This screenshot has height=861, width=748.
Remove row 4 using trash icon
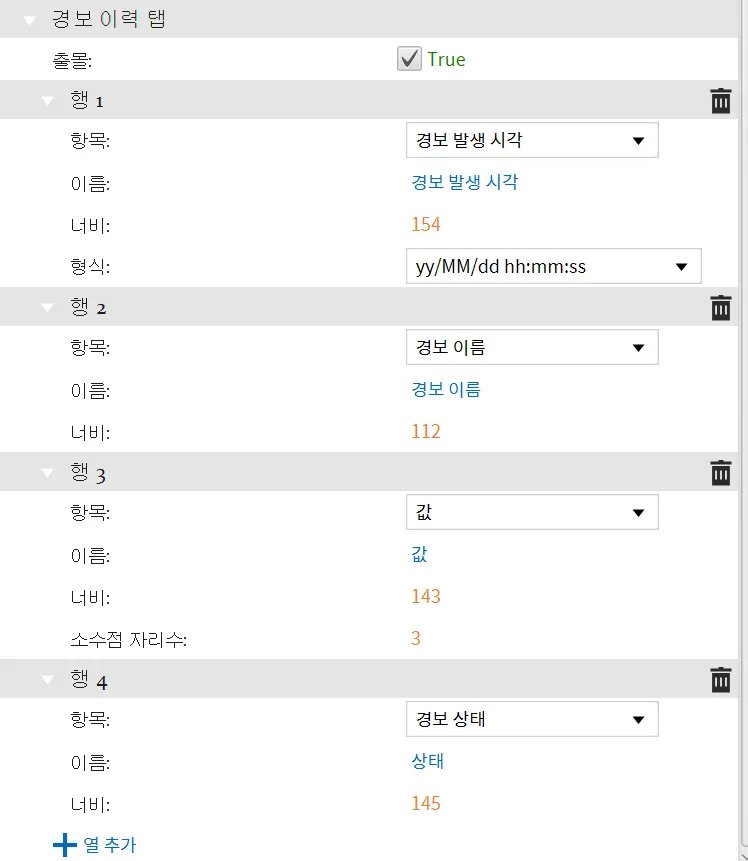720,680
